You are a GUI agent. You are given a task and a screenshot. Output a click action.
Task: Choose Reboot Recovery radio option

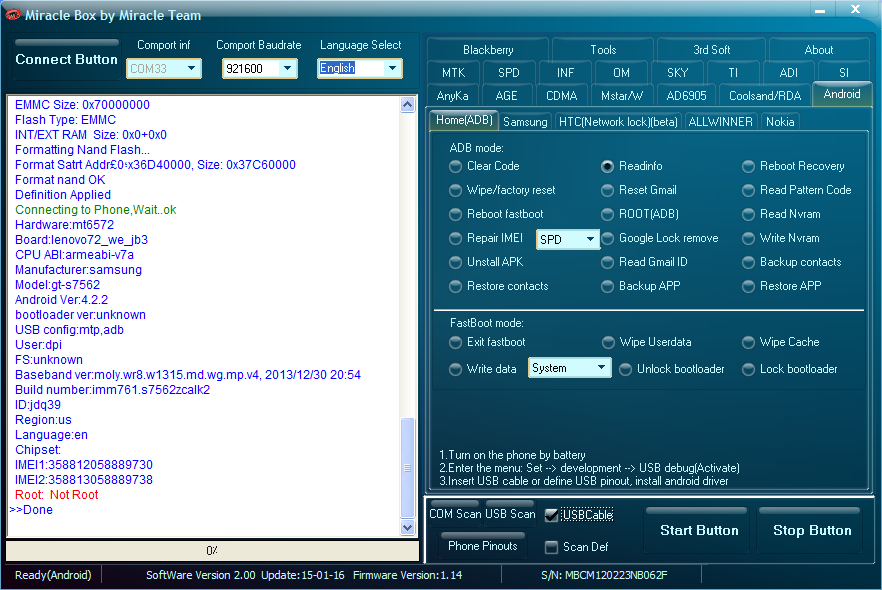pyautogui.click(x=748, y=166)
